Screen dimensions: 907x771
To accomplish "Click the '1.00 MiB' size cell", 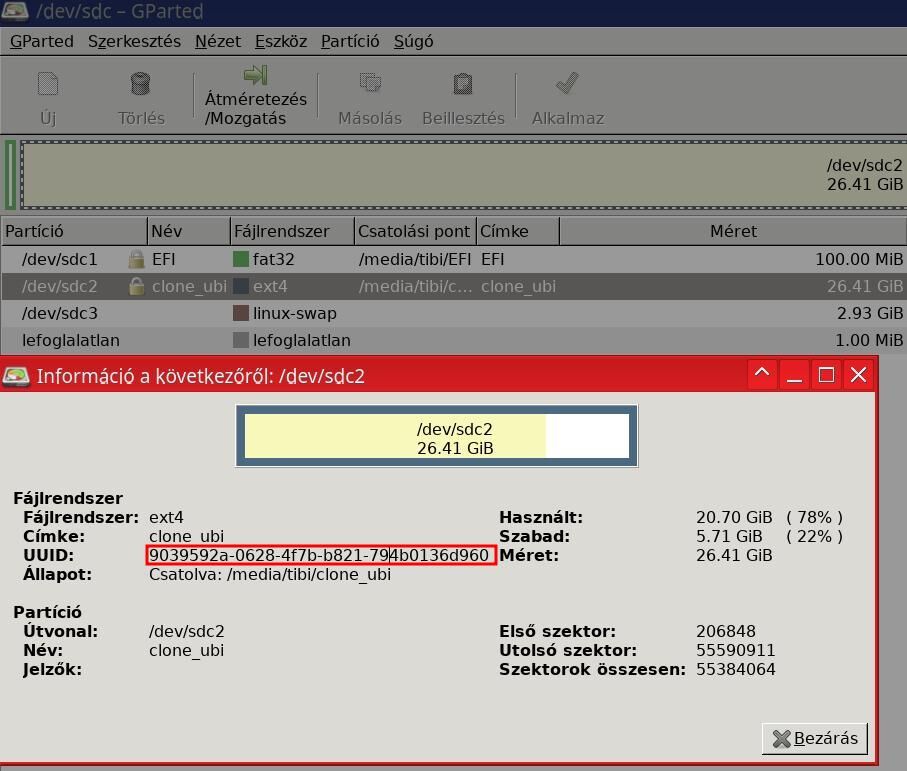I will (x=869, y=340).
